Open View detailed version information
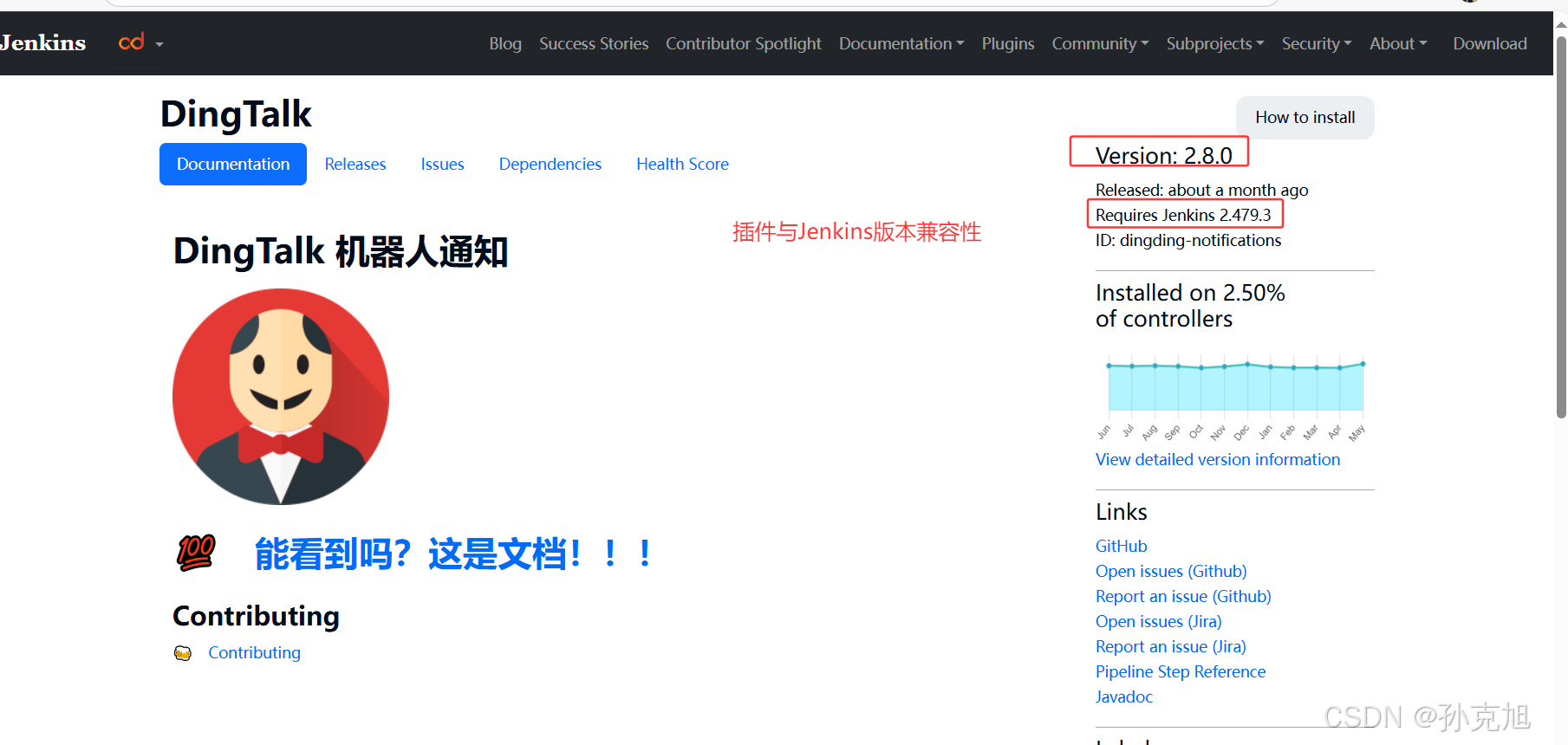Screen dimensions: 1568x745 pos(1218,459)
